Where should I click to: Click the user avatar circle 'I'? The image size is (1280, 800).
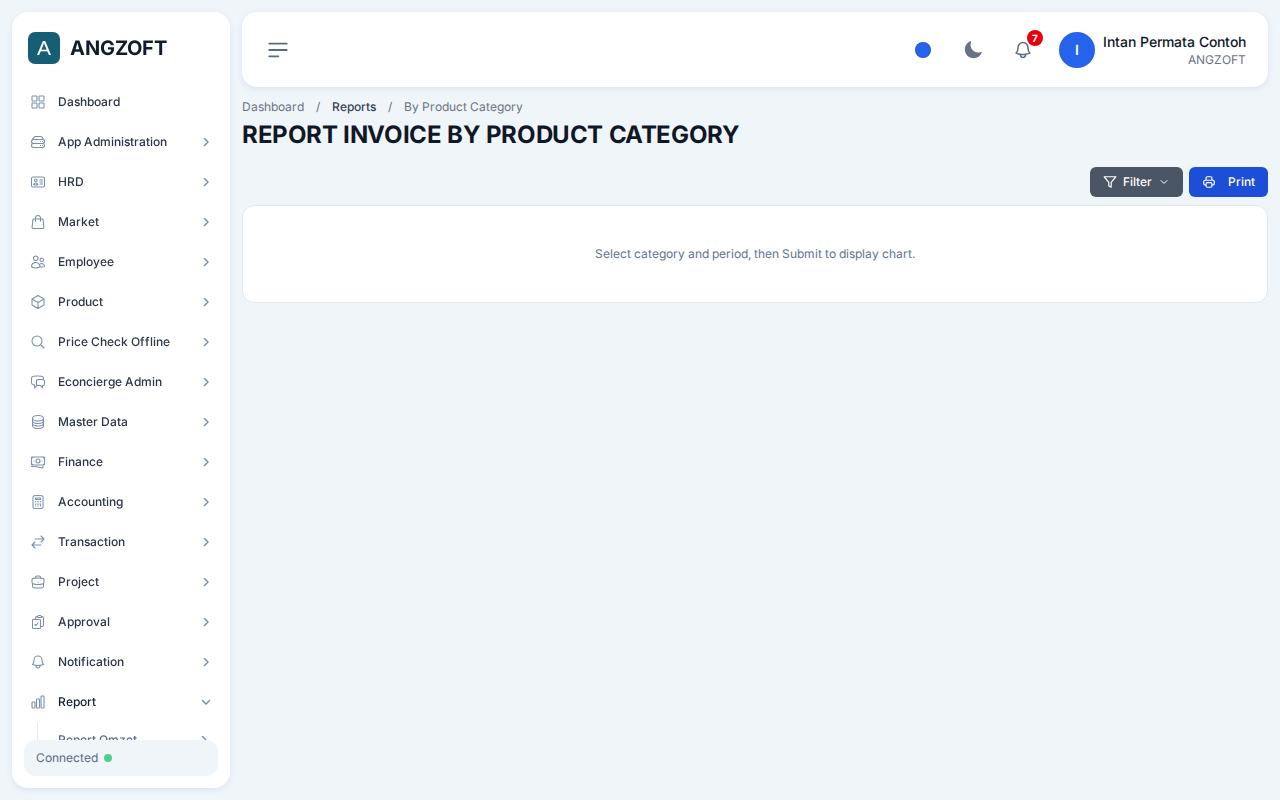click(x=1077, y=50)
